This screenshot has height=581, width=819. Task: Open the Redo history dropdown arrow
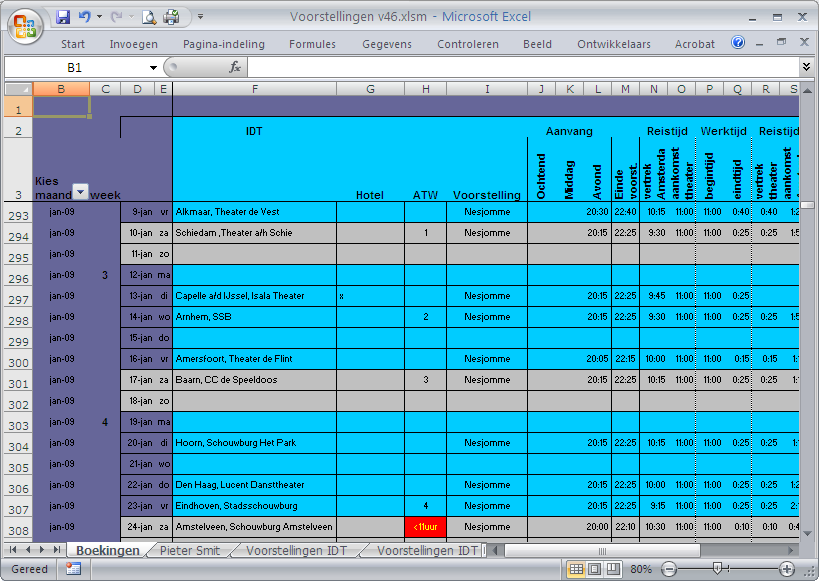click(131, 17)
